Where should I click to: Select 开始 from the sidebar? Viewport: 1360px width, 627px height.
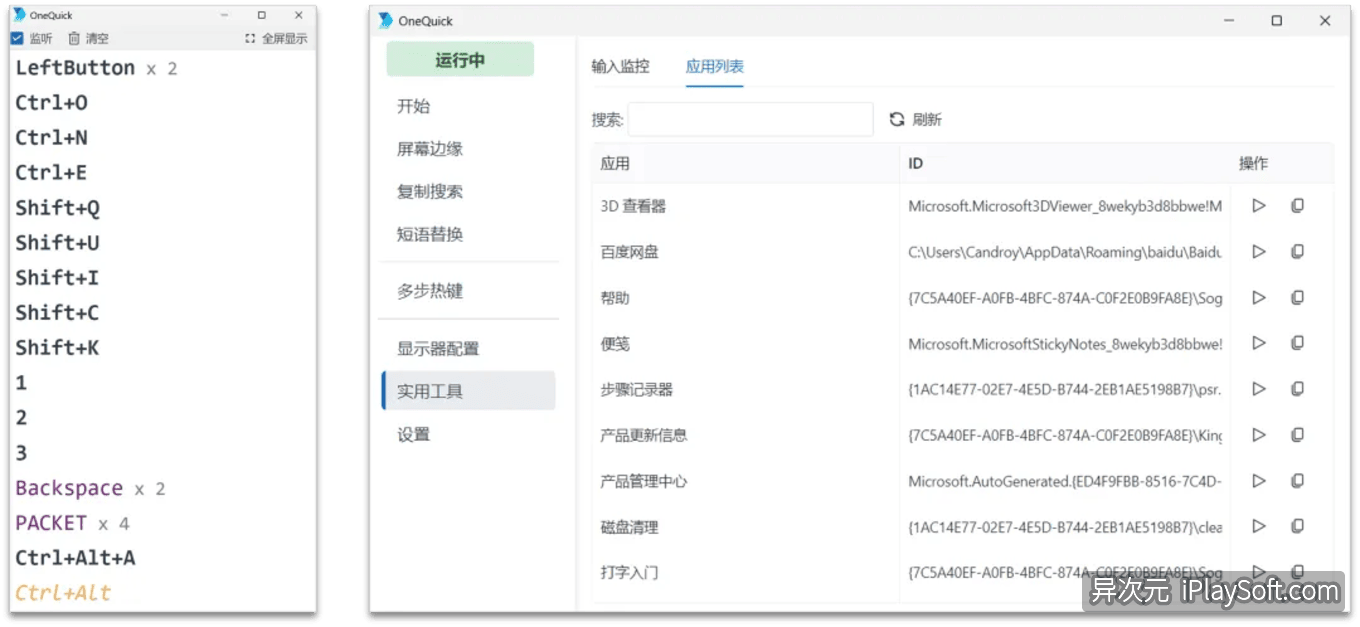[x=413, y=105]
